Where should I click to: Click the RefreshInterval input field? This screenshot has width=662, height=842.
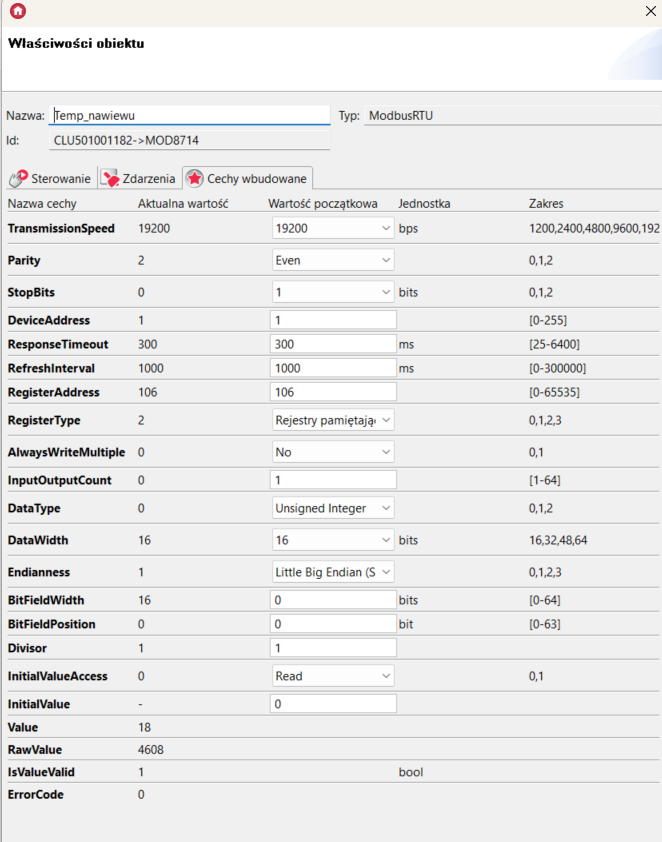[x=333, y=368]
